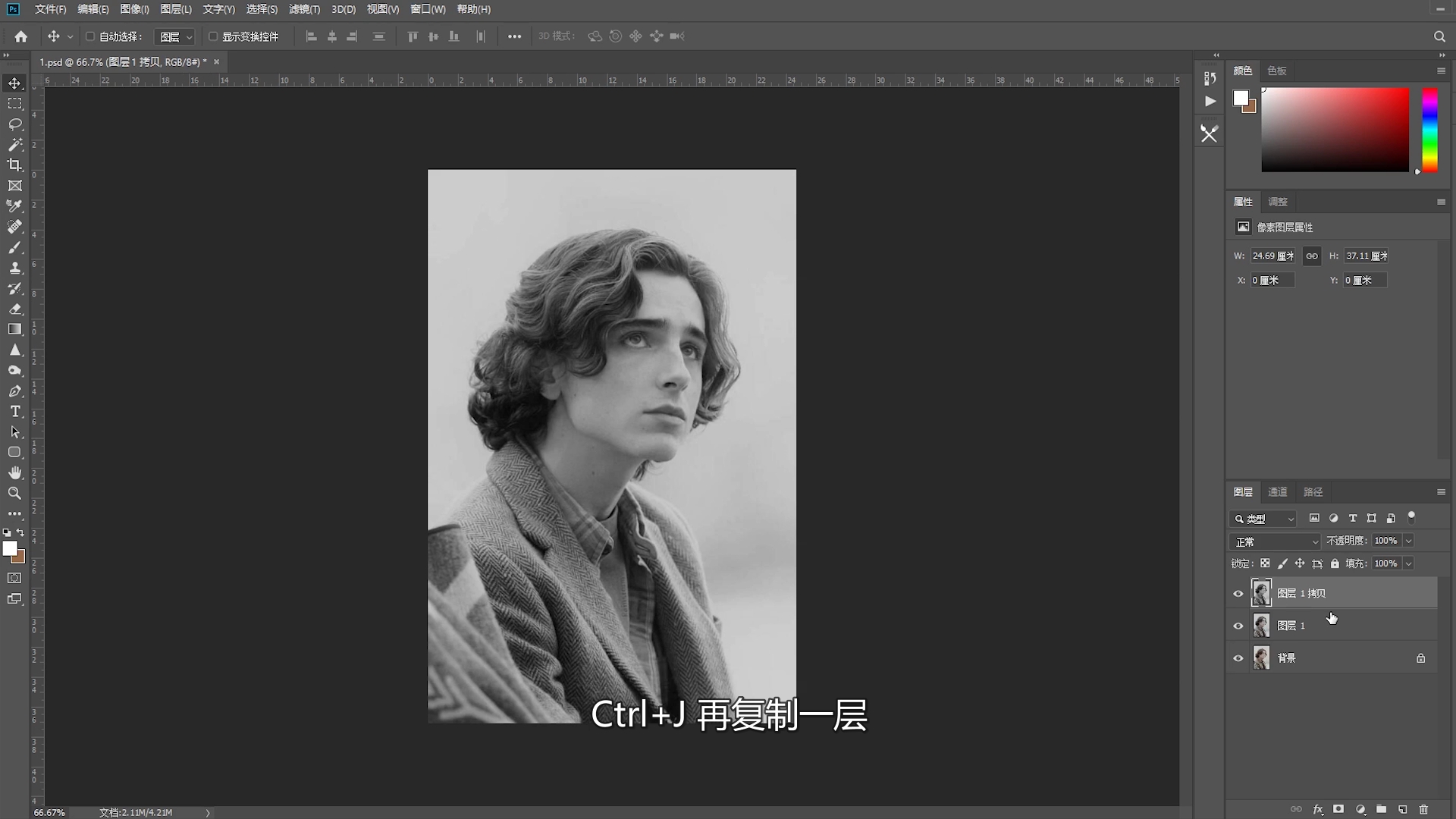Select the Eraser tool
Image resolution: width=1456 pixels, height=819 pixels.
tap(14, 309)
